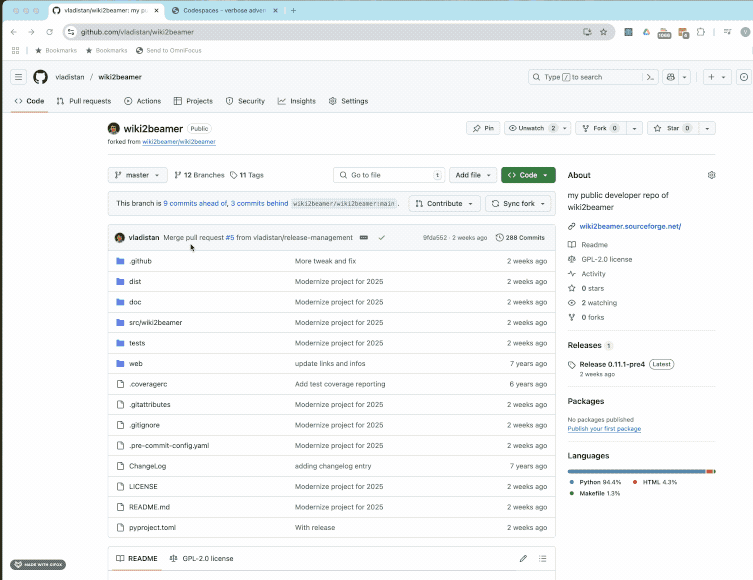Image resolution: width=753 pixels, height=580 pixels.
Task: View site information icon in address bar
Action: point(71,32)
